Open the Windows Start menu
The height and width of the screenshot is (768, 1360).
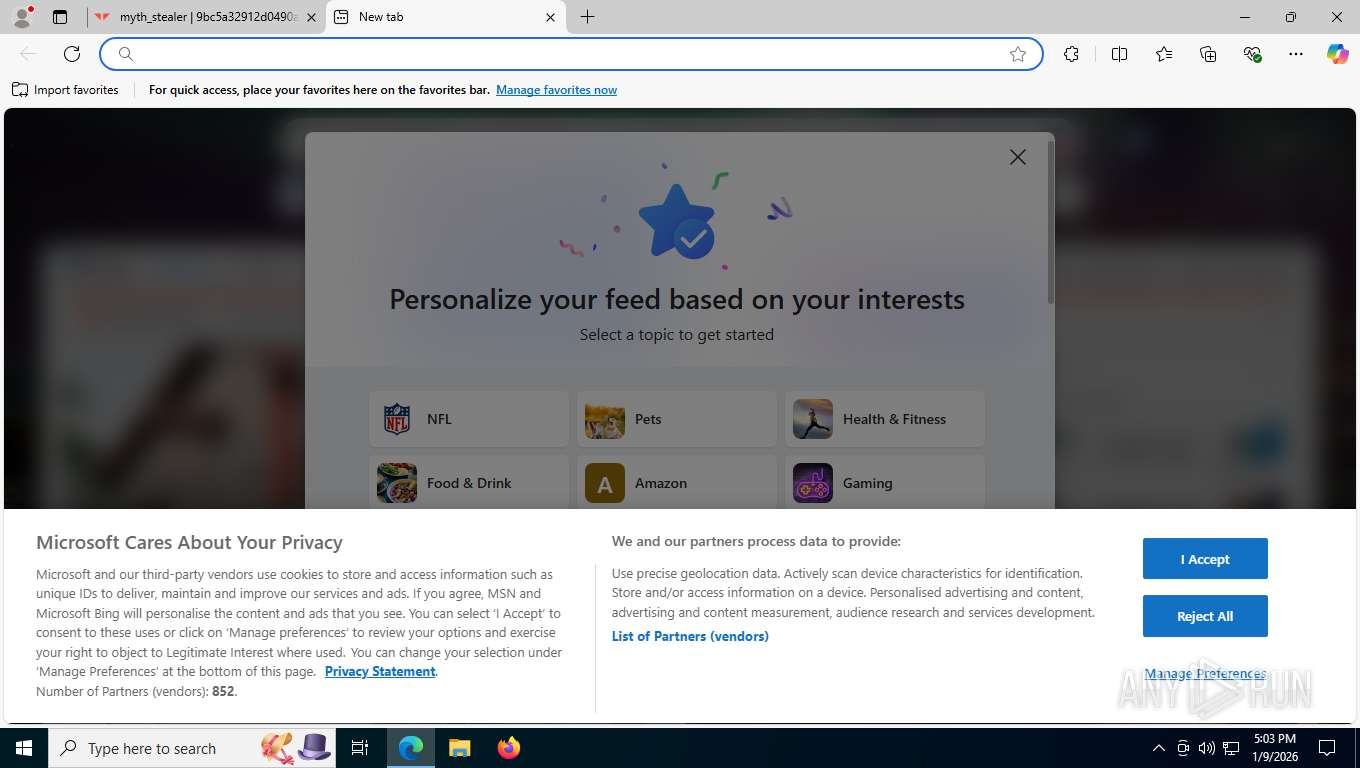23,748
